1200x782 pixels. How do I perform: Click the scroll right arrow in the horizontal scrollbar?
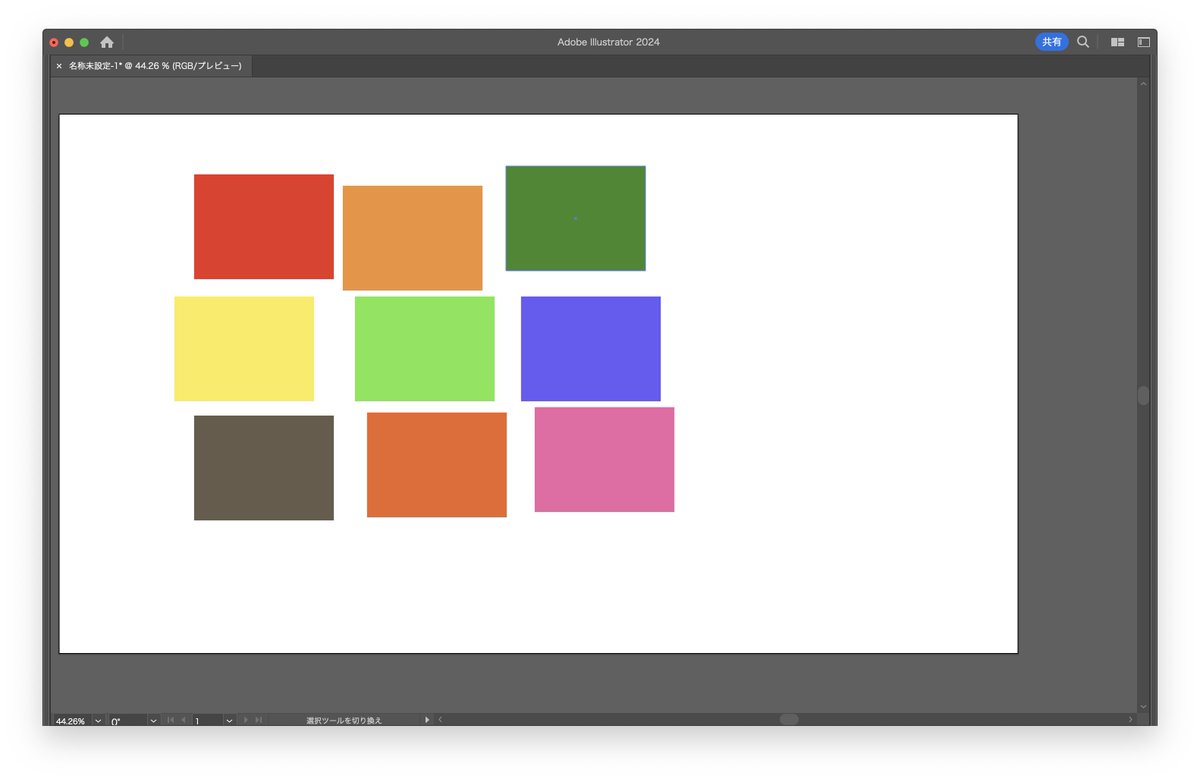coord(1131,719)
